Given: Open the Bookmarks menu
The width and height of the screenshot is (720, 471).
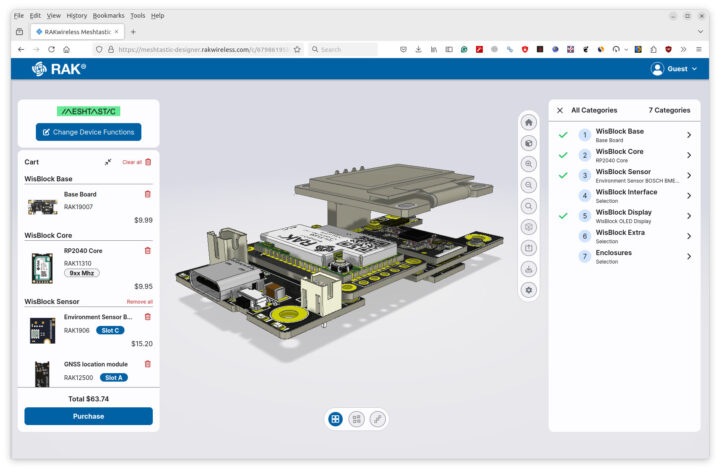Looking at the screenshot, I should pyautogui.click(x=109, y=16).
